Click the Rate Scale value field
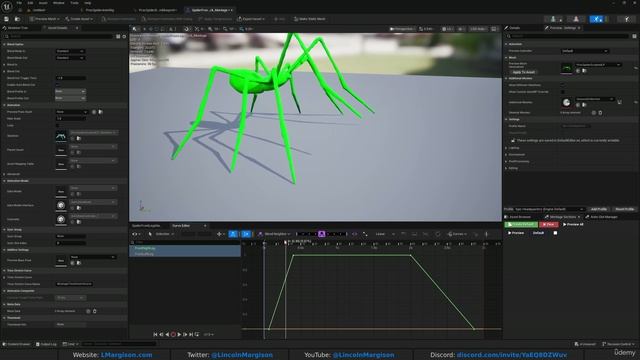Viewport: 640px width, 360px height. coord(70,118)
